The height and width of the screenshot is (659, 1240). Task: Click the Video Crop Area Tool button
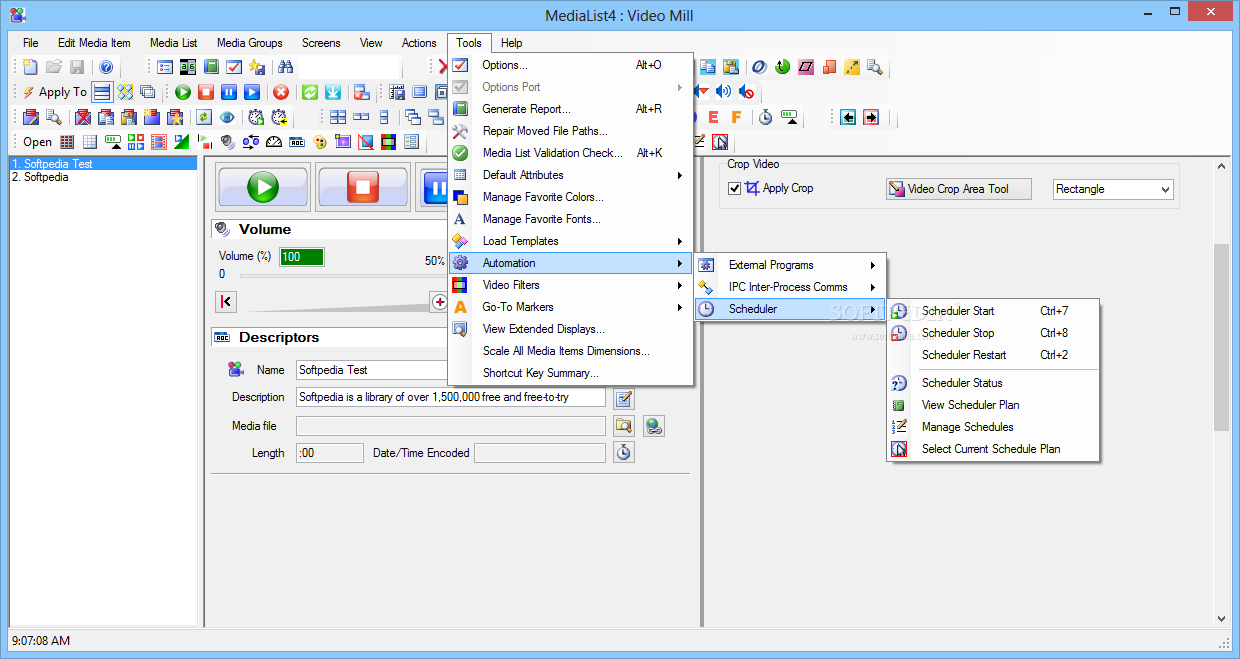point(958,189)
